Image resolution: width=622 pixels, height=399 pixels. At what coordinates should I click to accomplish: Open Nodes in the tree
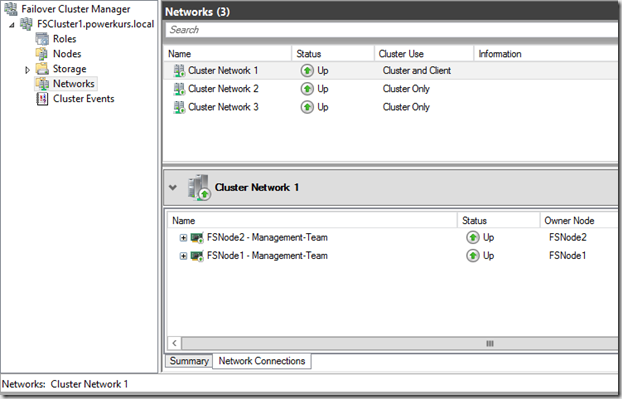[x=67, y=54]
